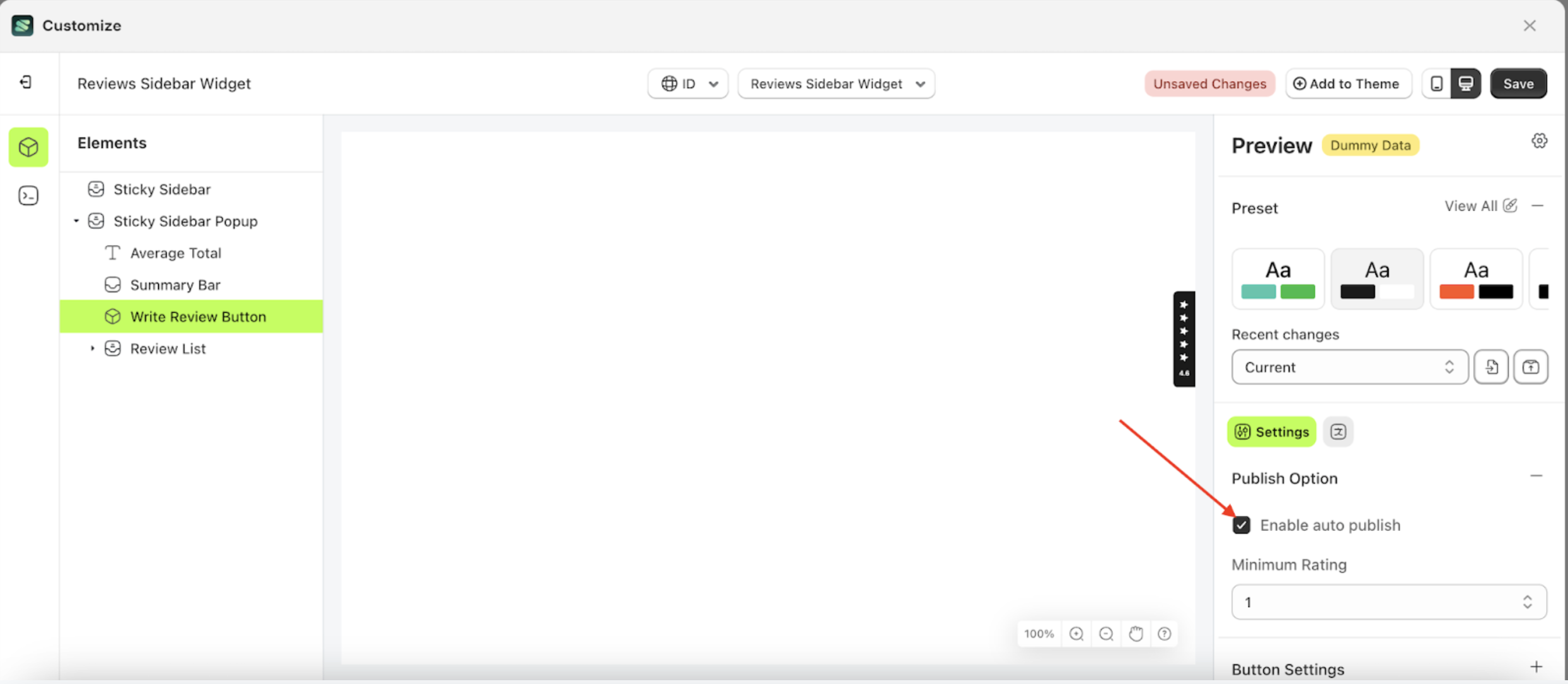Switch preview to mobile device view

(x=1436, y=83)
